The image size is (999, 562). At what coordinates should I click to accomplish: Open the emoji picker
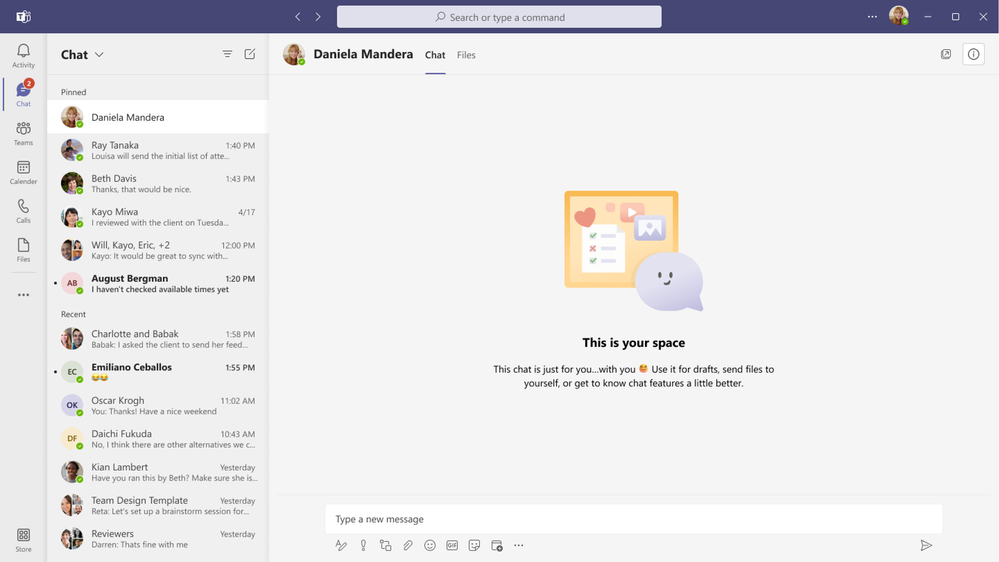tap(430, 545)
